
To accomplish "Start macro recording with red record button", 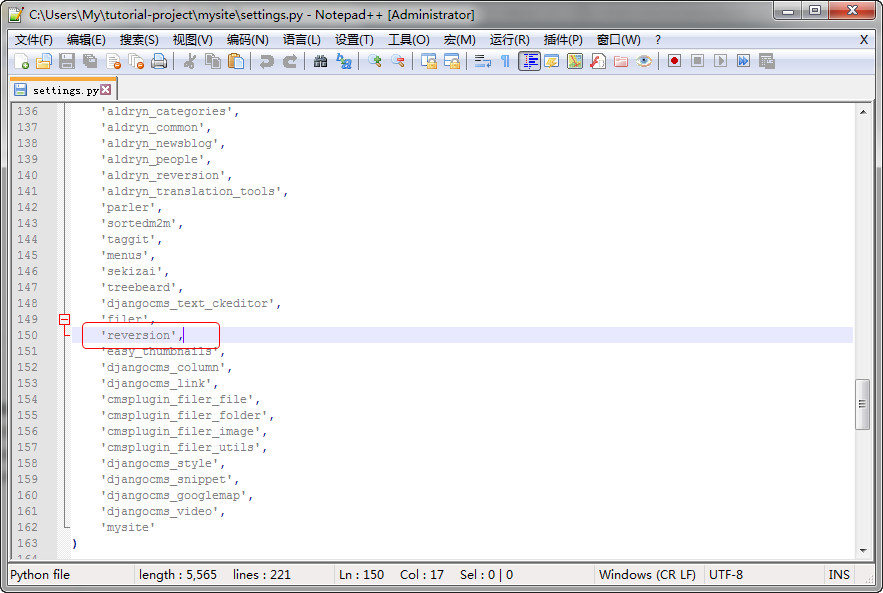I will 674,61.
